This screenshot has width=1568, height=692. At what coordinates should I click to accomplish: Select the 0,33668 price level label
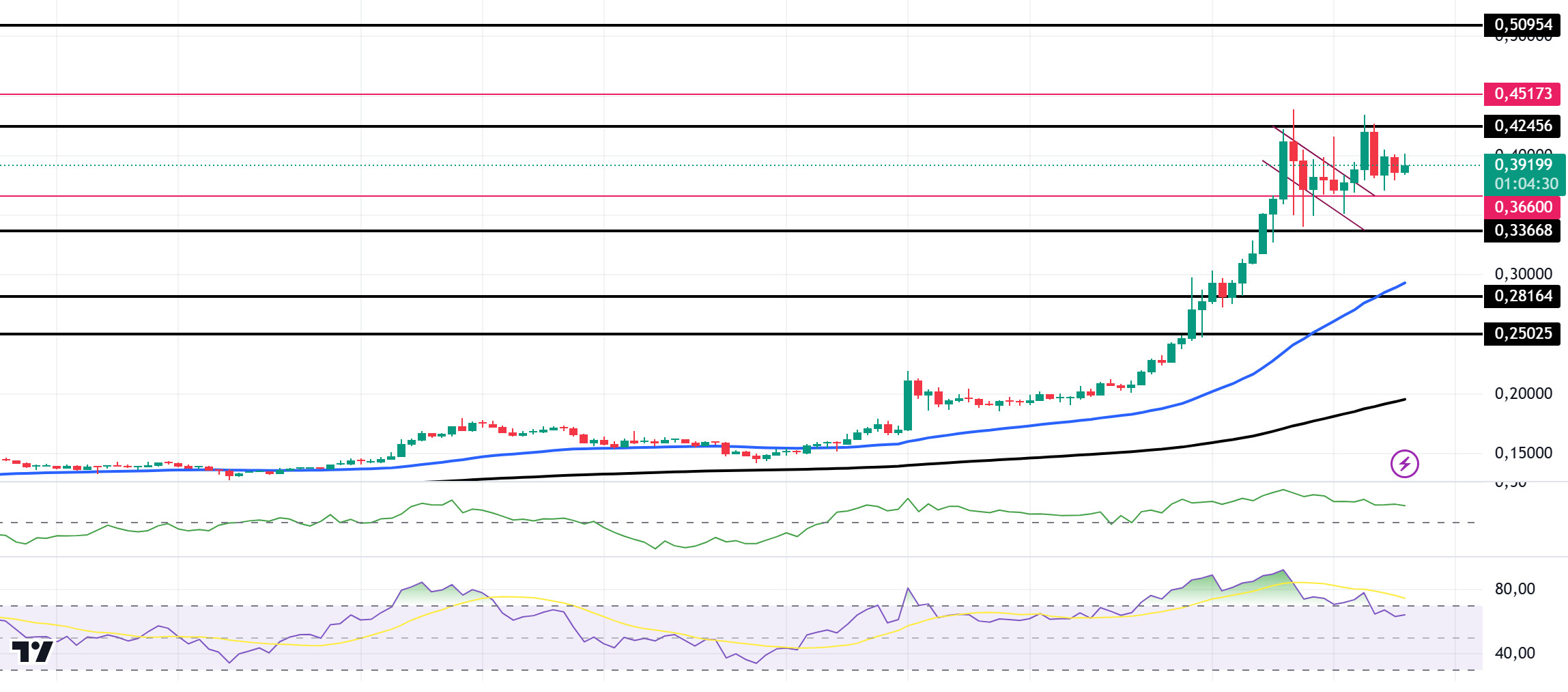1522,230
